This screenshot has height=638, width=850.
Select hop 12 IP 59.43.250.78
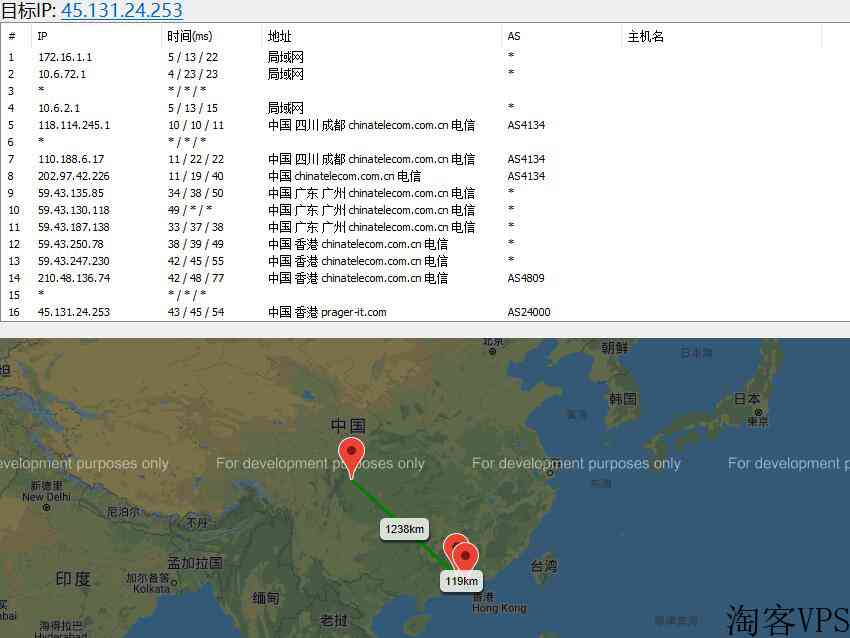point(70,244)
